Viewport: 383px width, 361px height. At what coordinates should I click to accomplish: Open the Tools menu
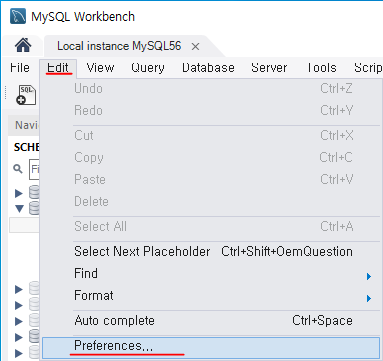(321, 68)
